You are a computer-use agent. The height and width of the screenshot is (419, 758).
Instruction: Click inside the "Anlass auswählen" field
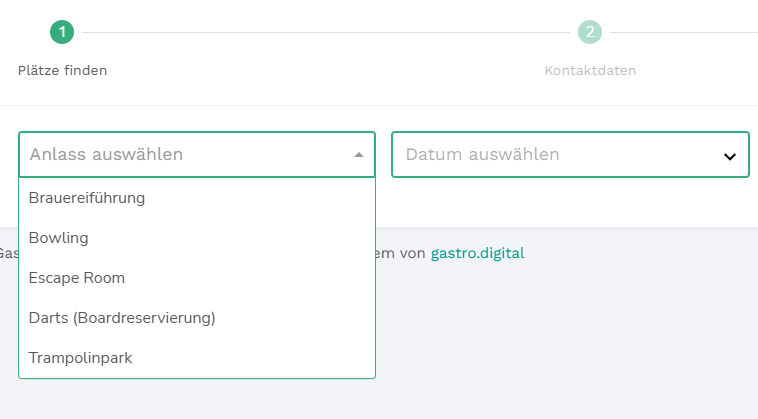pos(180,155)
